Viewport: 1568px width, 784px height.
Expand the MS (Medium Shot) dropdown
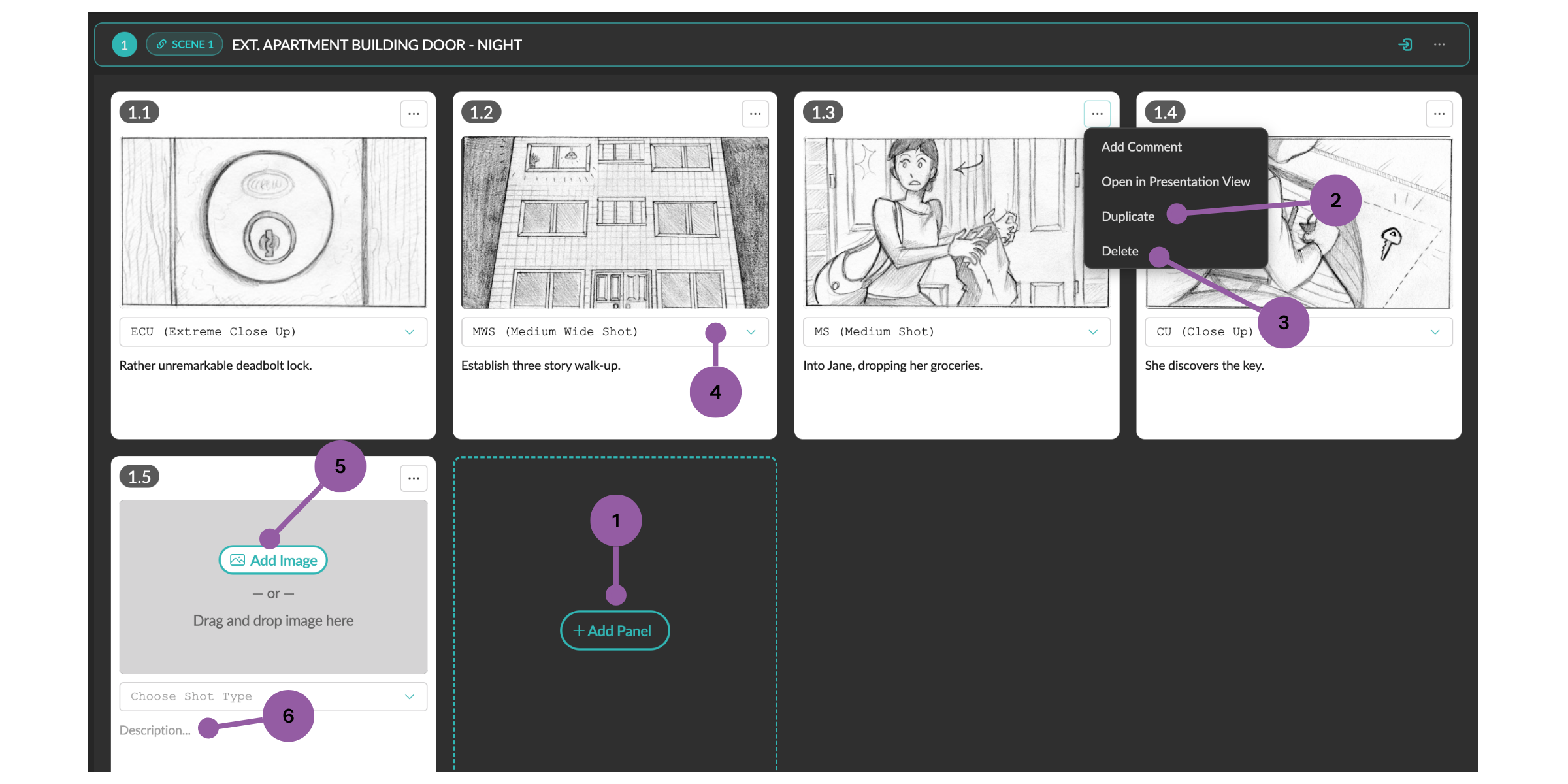tap(956, 332)
